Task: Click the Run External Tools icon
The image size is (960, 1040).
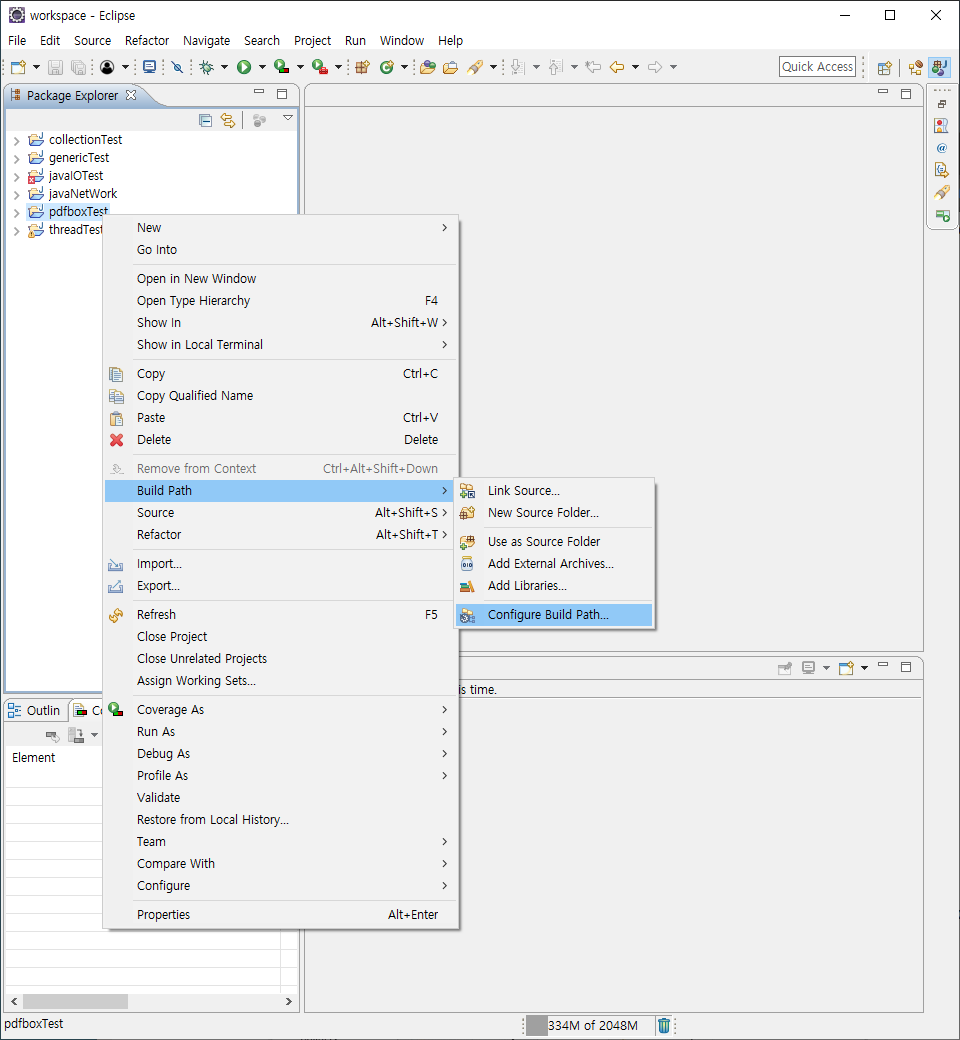Action: pyautogui.click(x=320, y=67)
